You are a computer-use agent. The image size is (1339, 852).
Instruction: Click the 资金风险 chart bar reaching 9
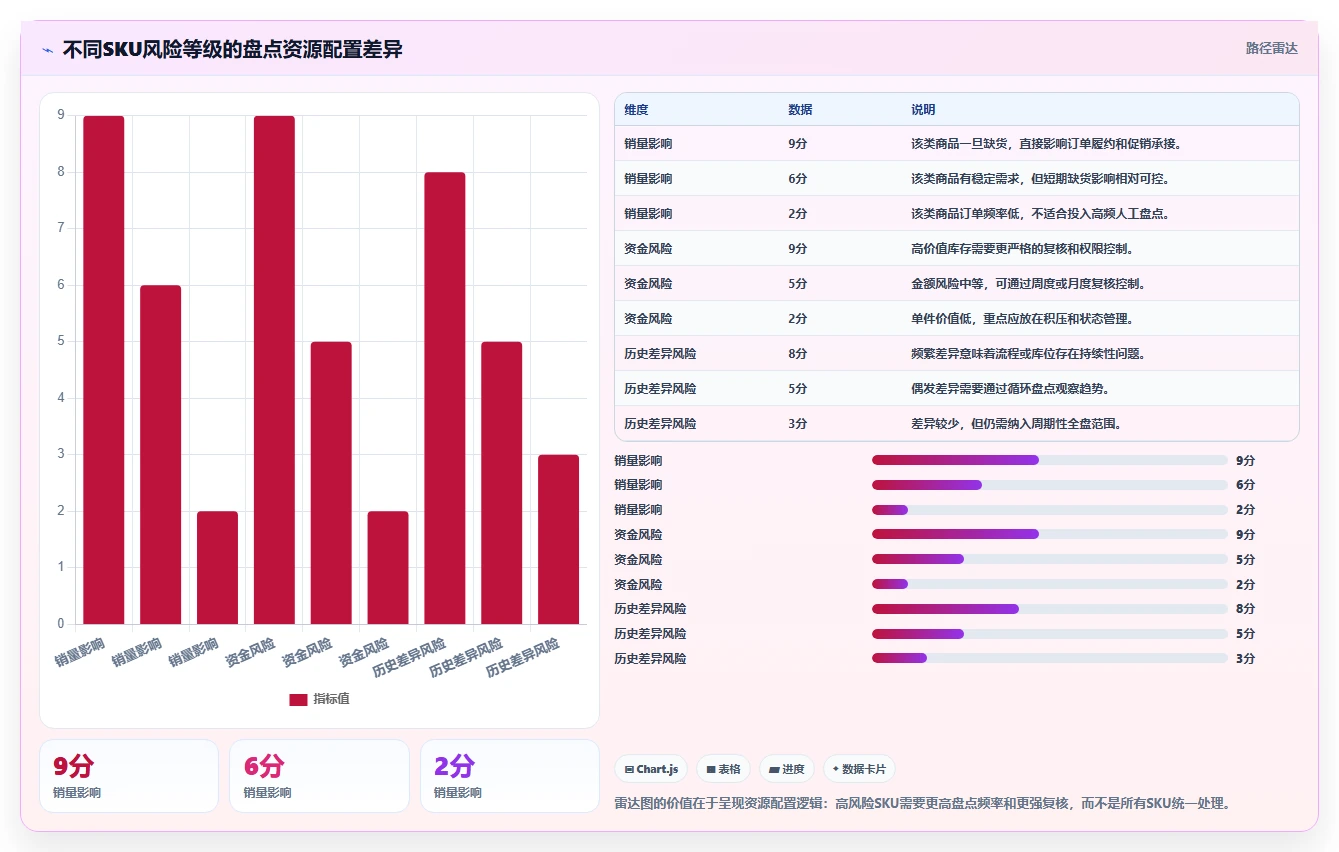point(274,370)
